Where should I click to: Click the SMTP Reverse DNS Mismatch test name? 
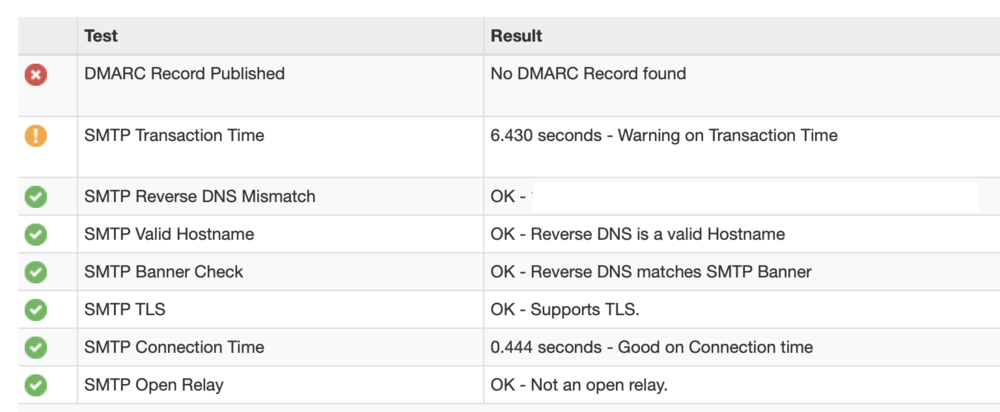click(199, 197)
